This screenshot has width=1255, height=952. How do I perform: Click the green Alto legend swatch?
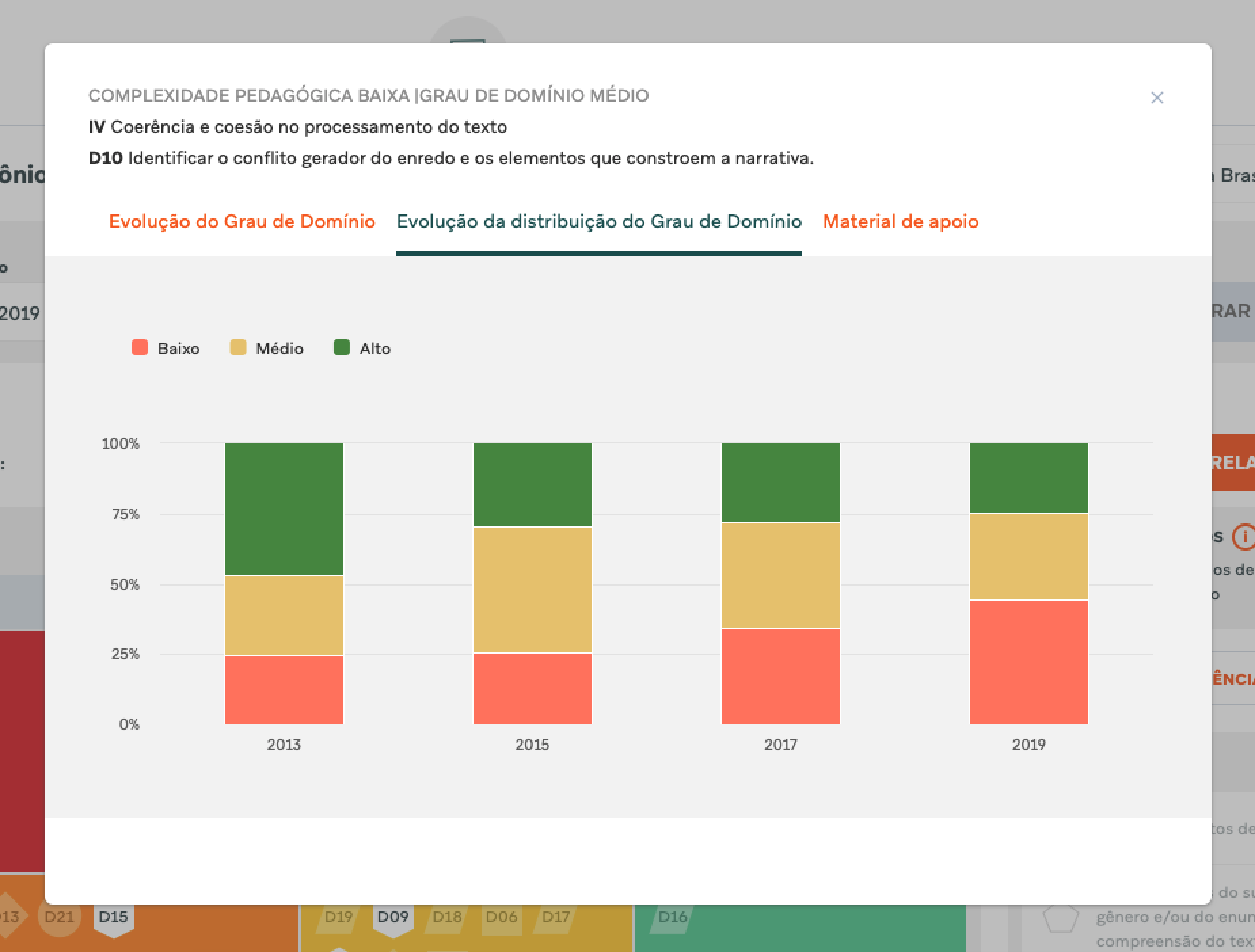tap(342, 347)
